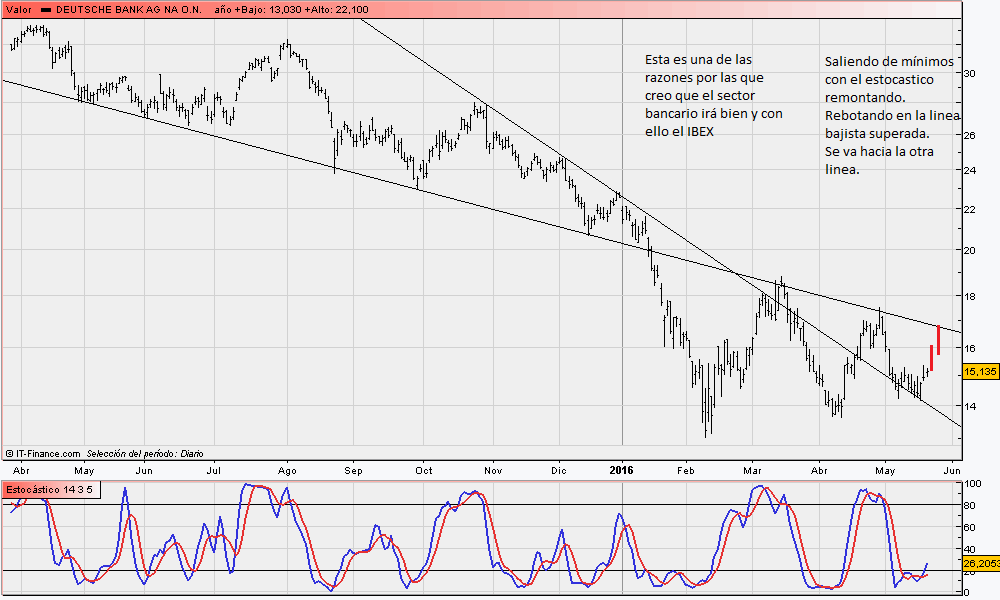
Task: Click the 'Ago' month label on time axis
Action: (288, 468)
